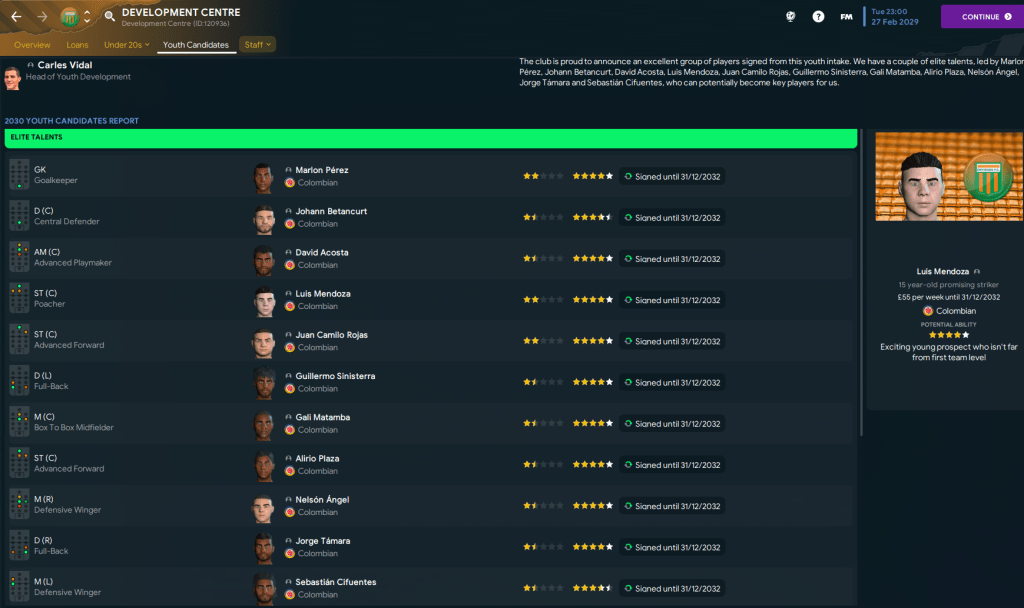Click the FM menu logo
Image resolution: width=1024 pixels, height=608 pixels.
tap(846, 17)
